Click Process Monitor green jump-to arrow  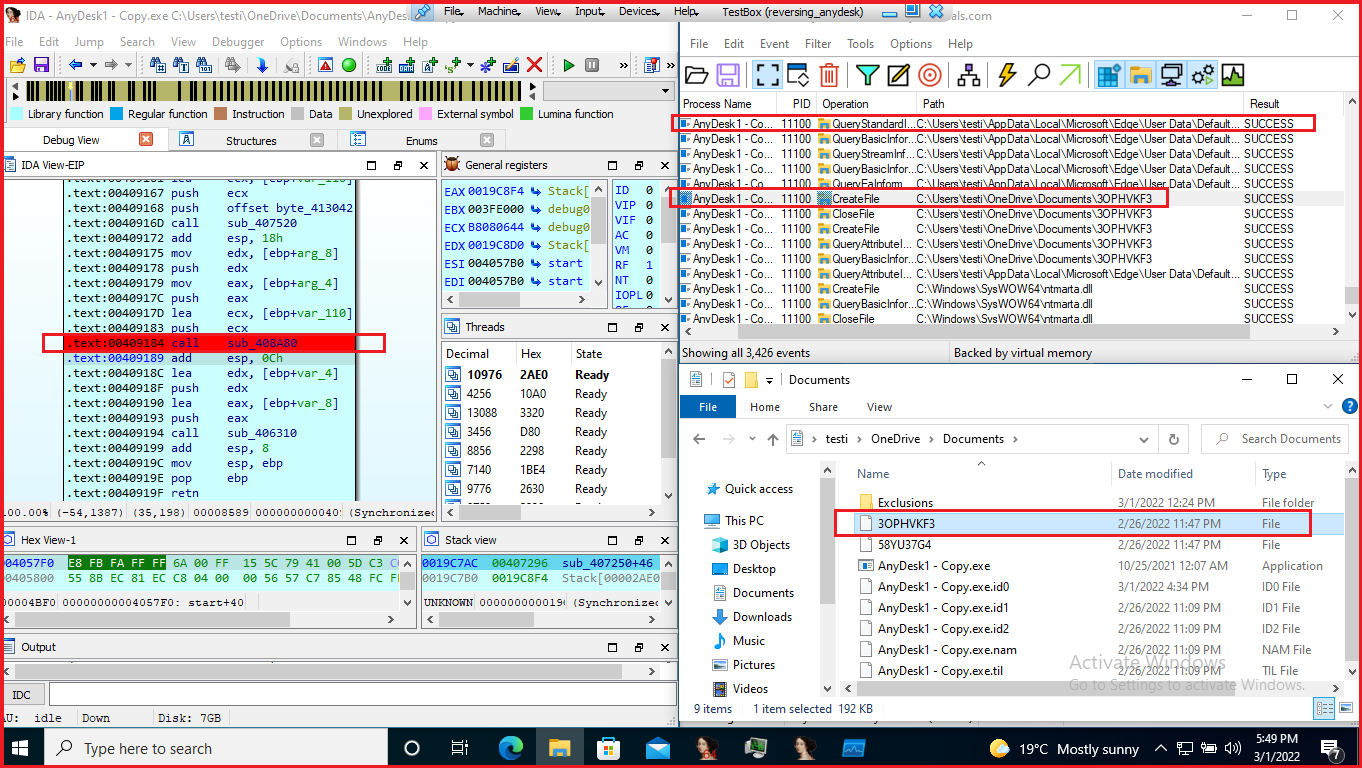[x=1070, y=75]
